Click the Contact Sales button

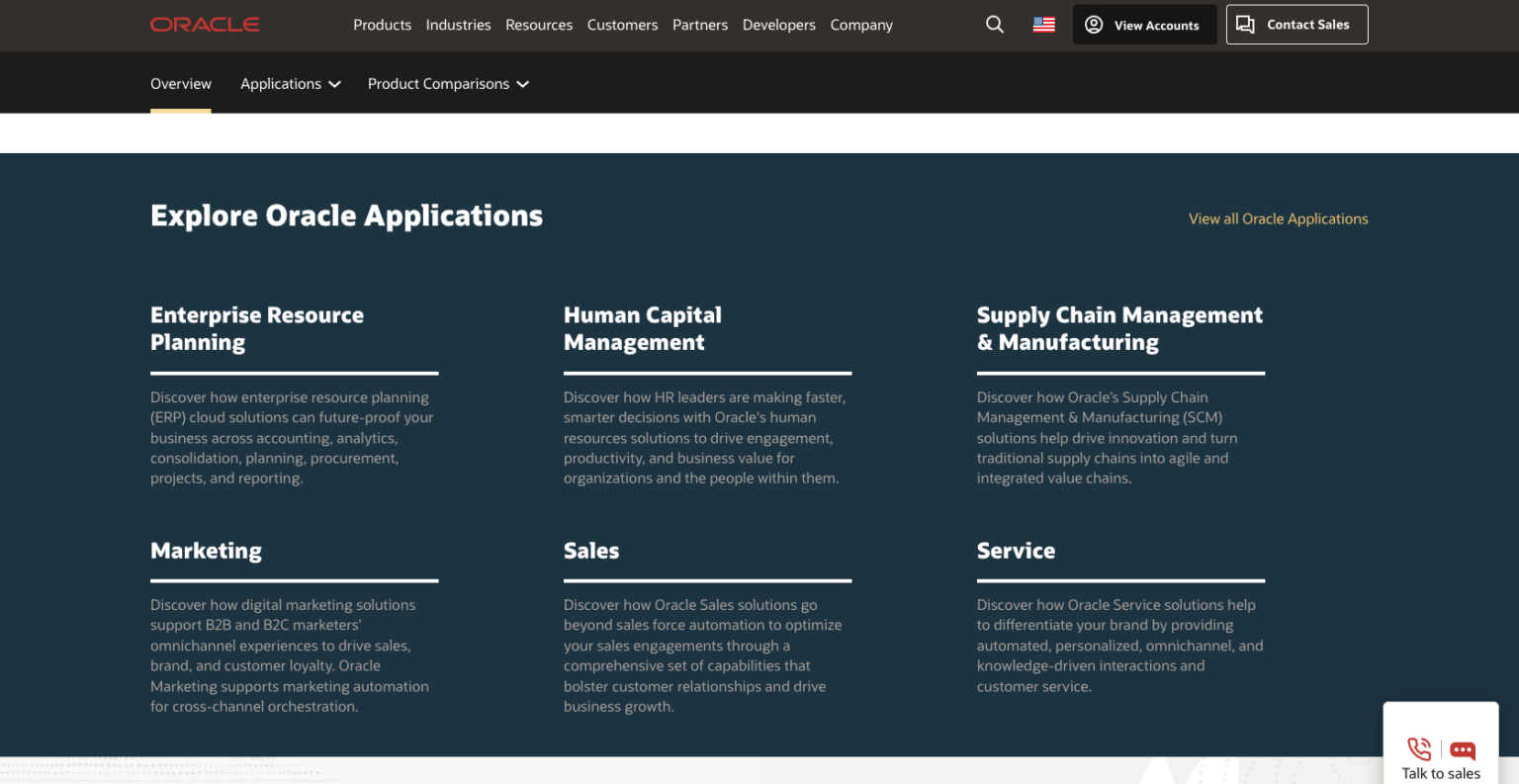(x=1296, y=25)
